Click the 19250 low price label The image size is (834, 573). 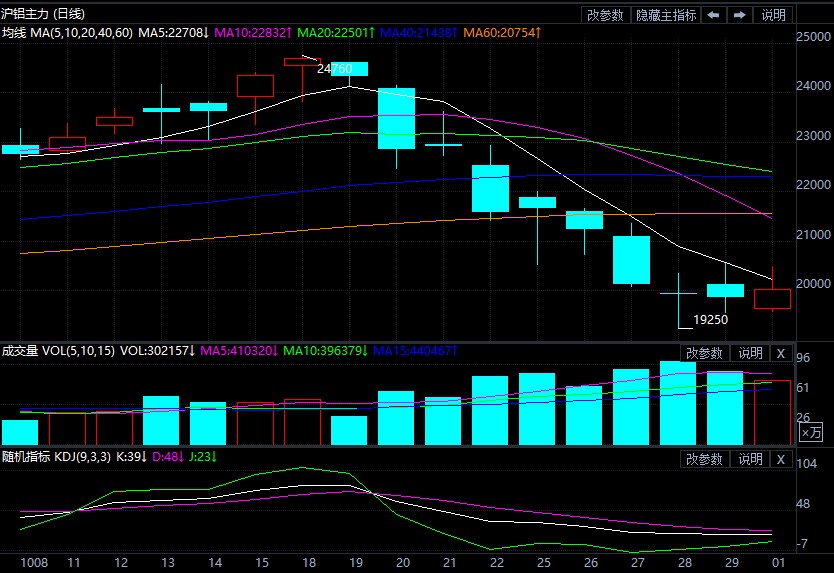tap(710, 320)
